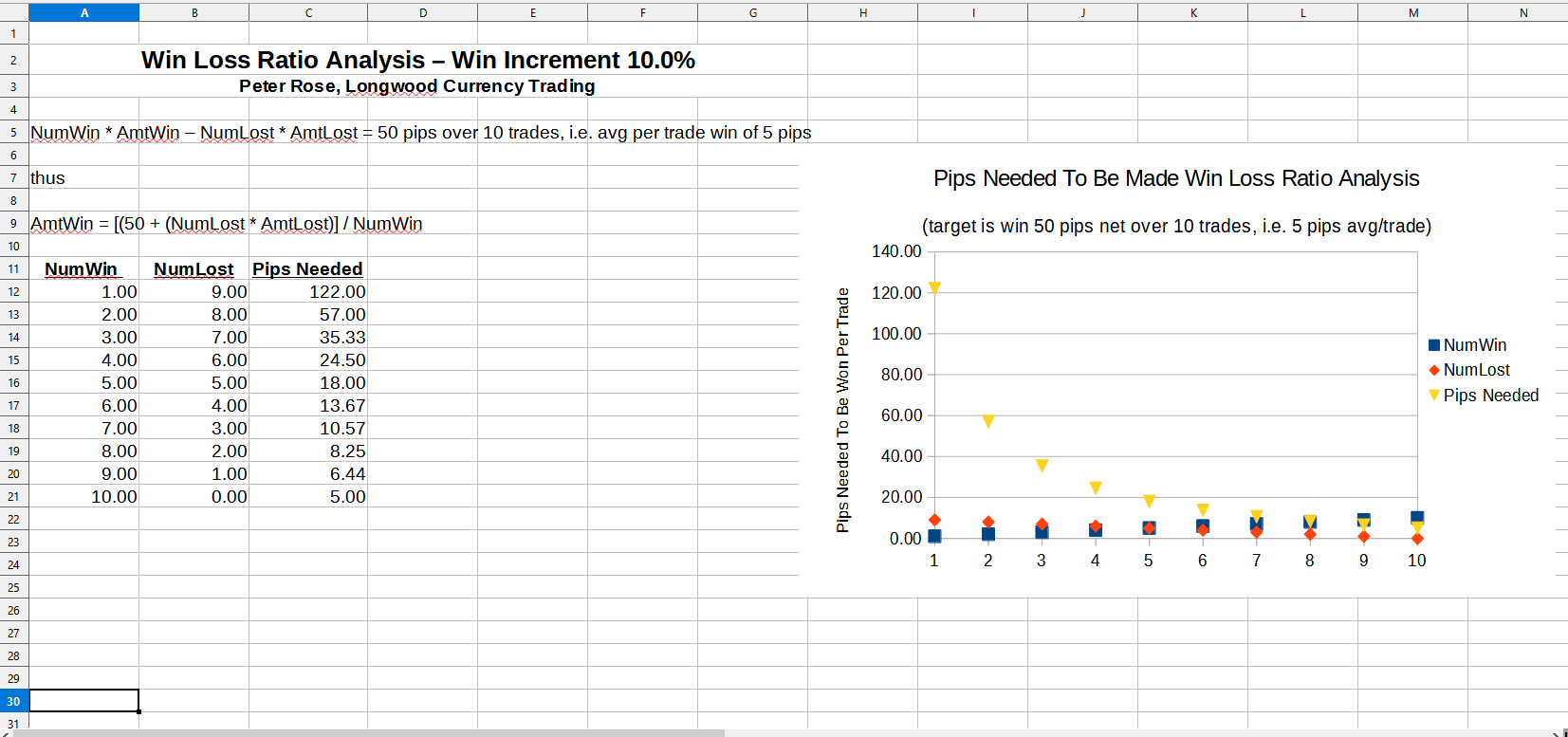Select the yellow triangle above x-axis value 2
Viewport: 1568px width, 737px height.
[988, 421]
